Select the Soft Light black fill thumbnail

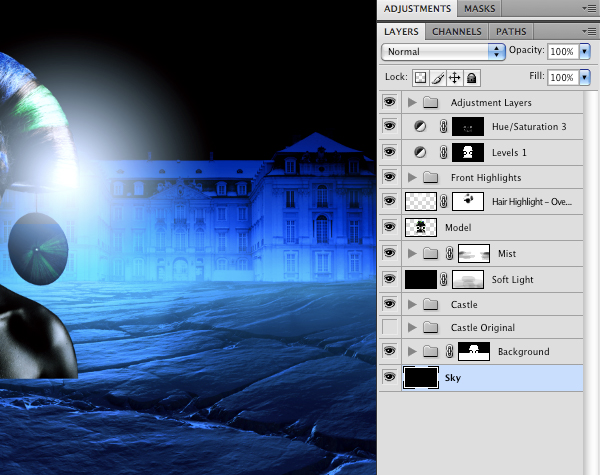(421, 279)
